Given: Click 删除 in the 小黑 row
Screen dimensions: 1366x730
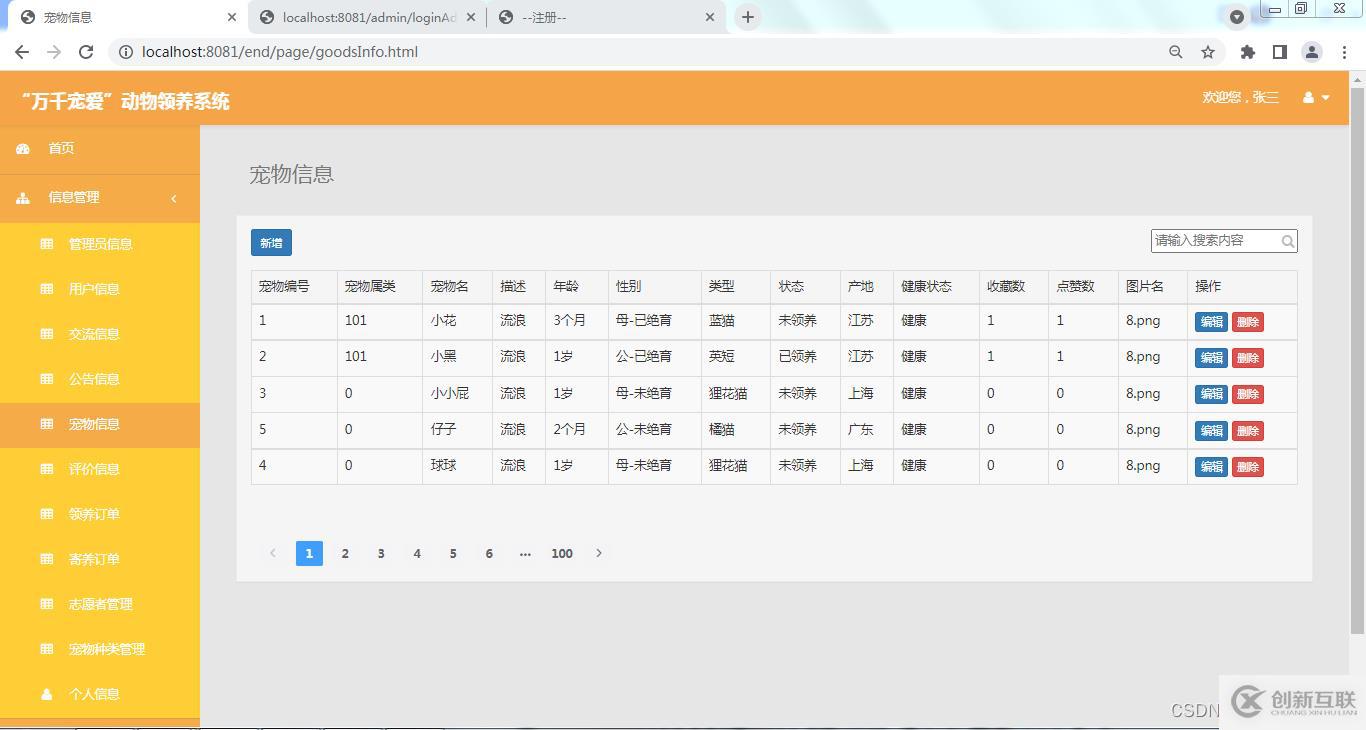Looking at the screenshot, I should [1247, 358].
